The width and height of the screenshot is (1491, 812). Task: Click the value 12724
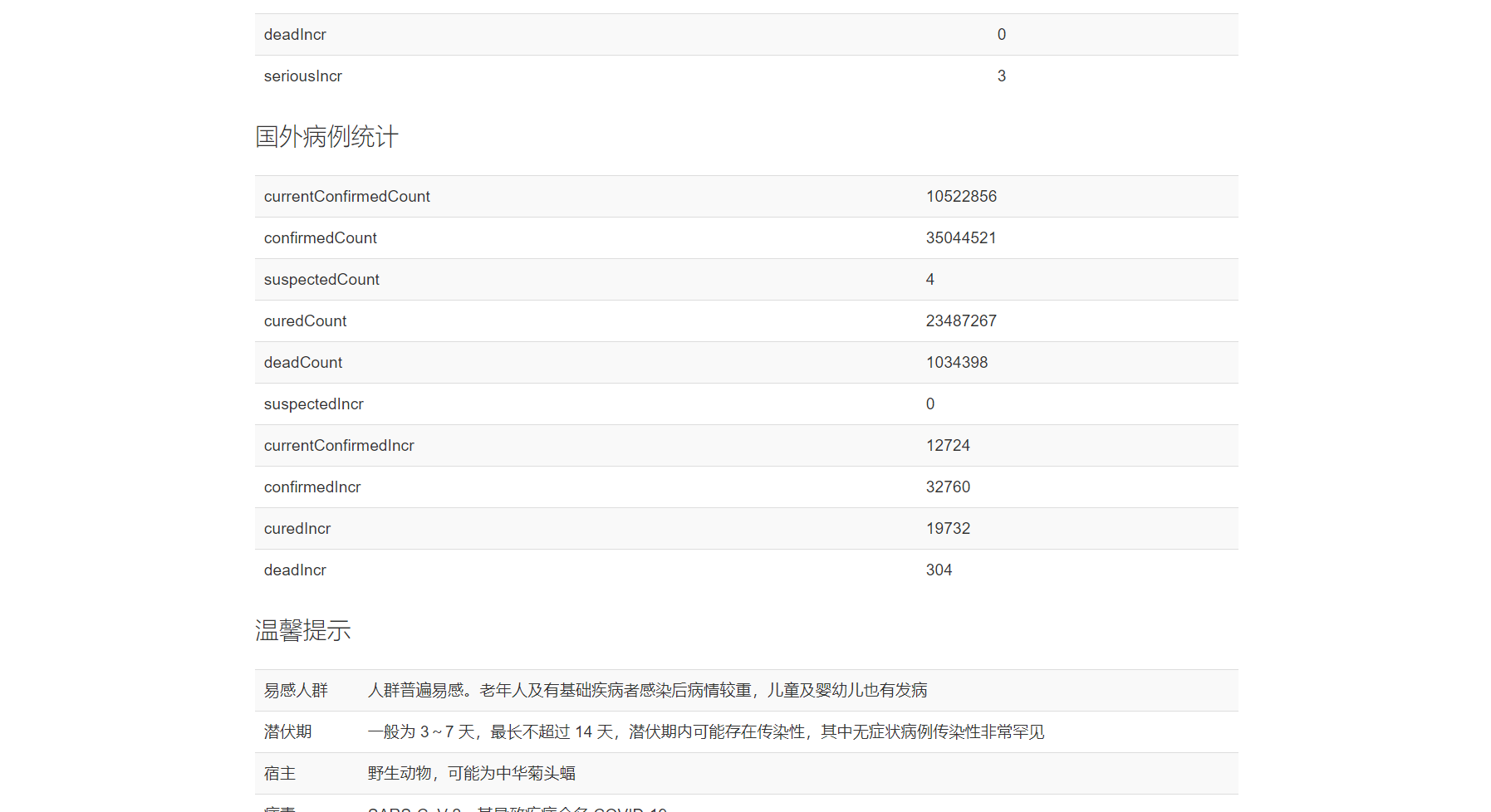pyautogui.click(x=948, y=446)
